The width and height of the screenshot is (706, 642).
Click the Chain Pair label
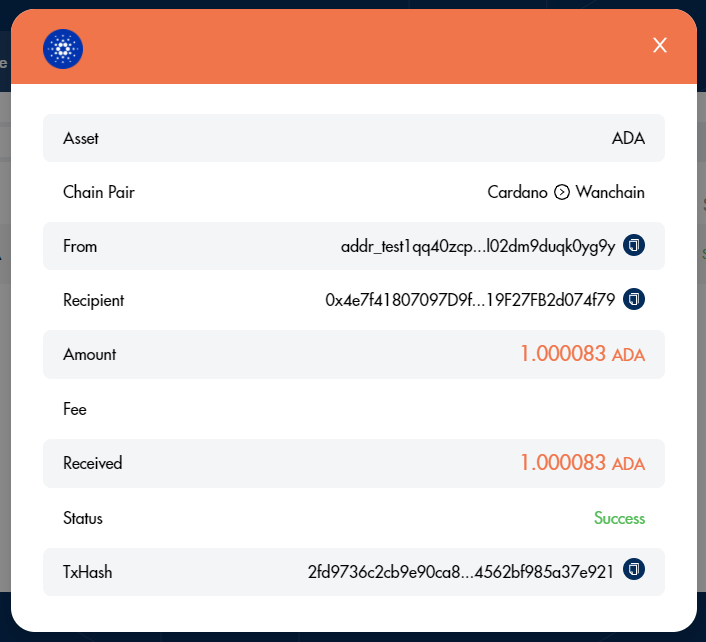(99, 192)
